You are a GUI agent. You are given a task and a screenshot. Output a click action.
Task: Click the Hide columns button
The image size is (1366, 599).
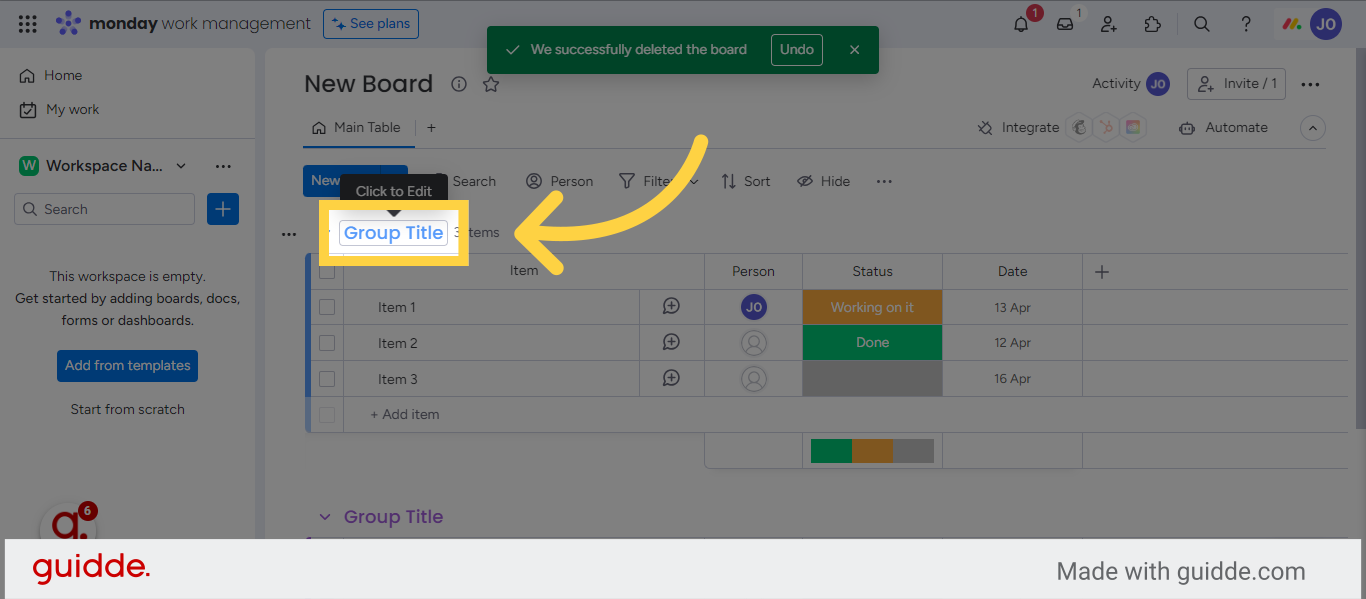click(x=824, y=181)
